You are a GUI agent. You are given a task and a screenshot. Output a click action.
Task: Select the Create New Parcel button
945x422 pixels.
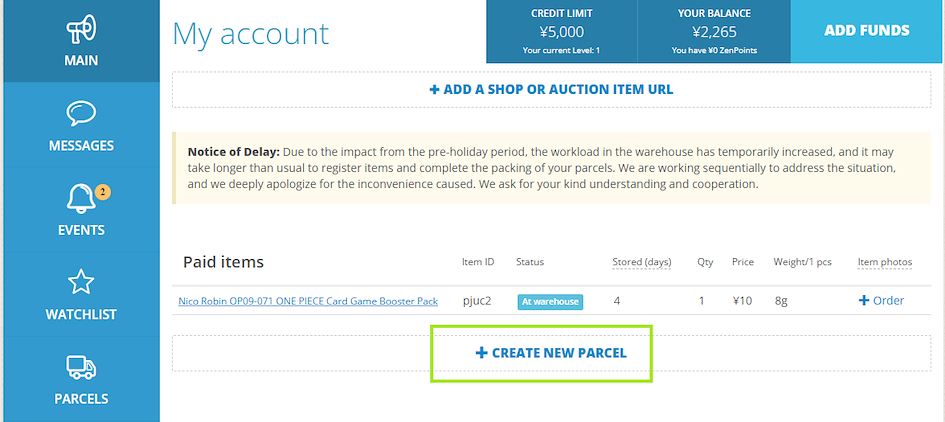click(551, 353)
